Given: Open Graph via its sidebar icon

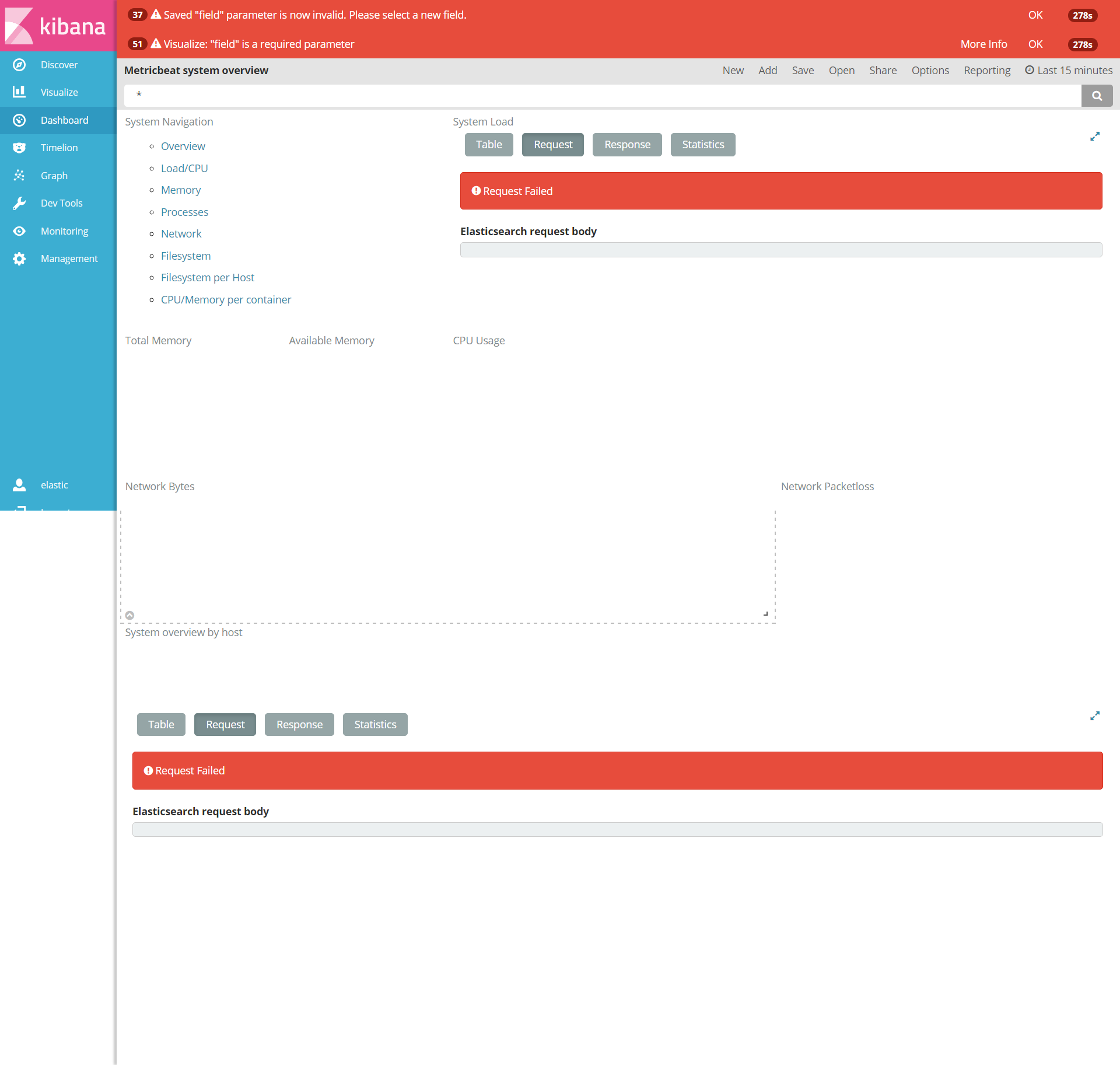Looking at the screenshot, I should [x=19, y=176].
